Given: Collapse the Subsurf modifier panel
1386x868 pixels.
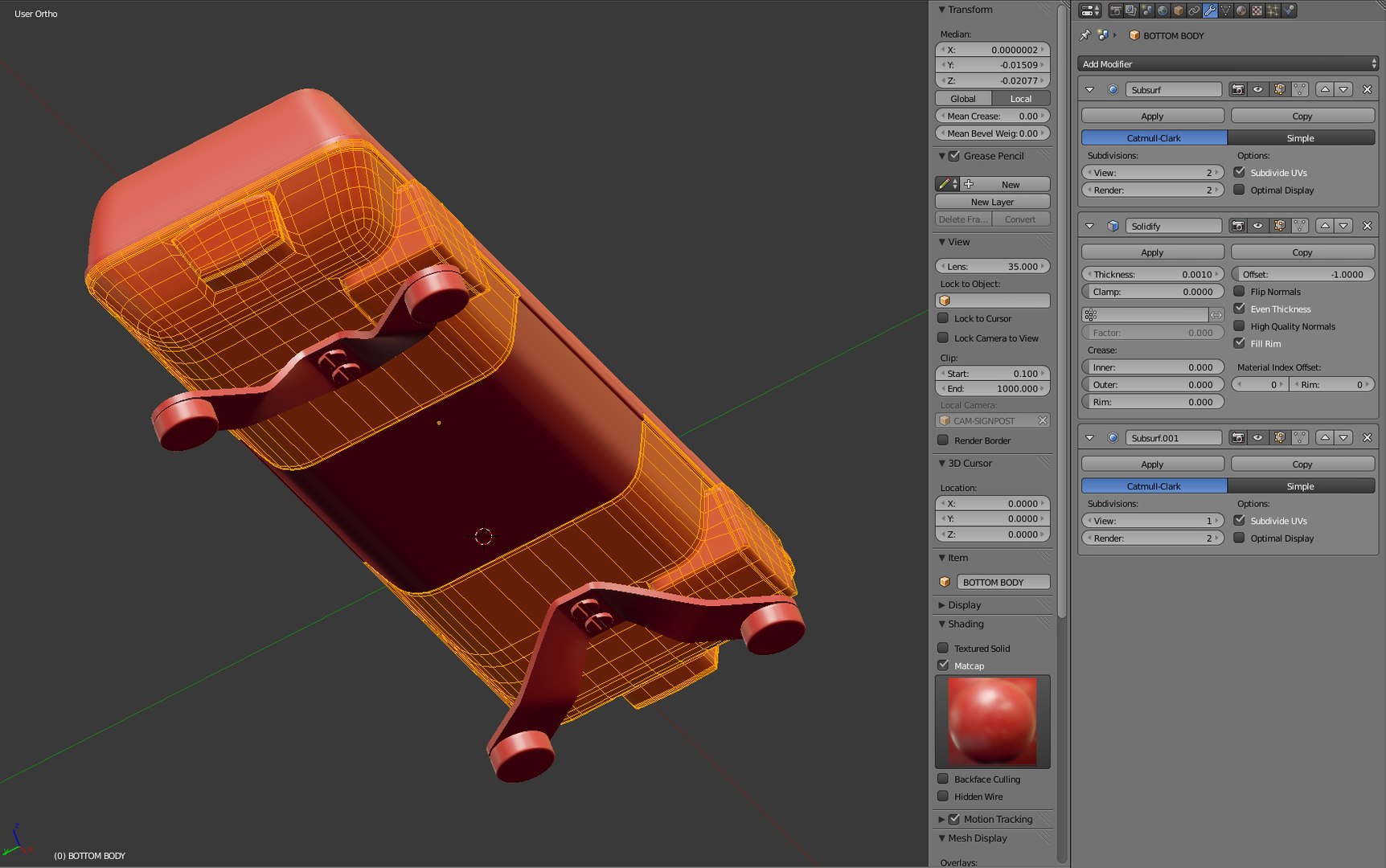Looking at the screenshot, I should coord(1089,90).
